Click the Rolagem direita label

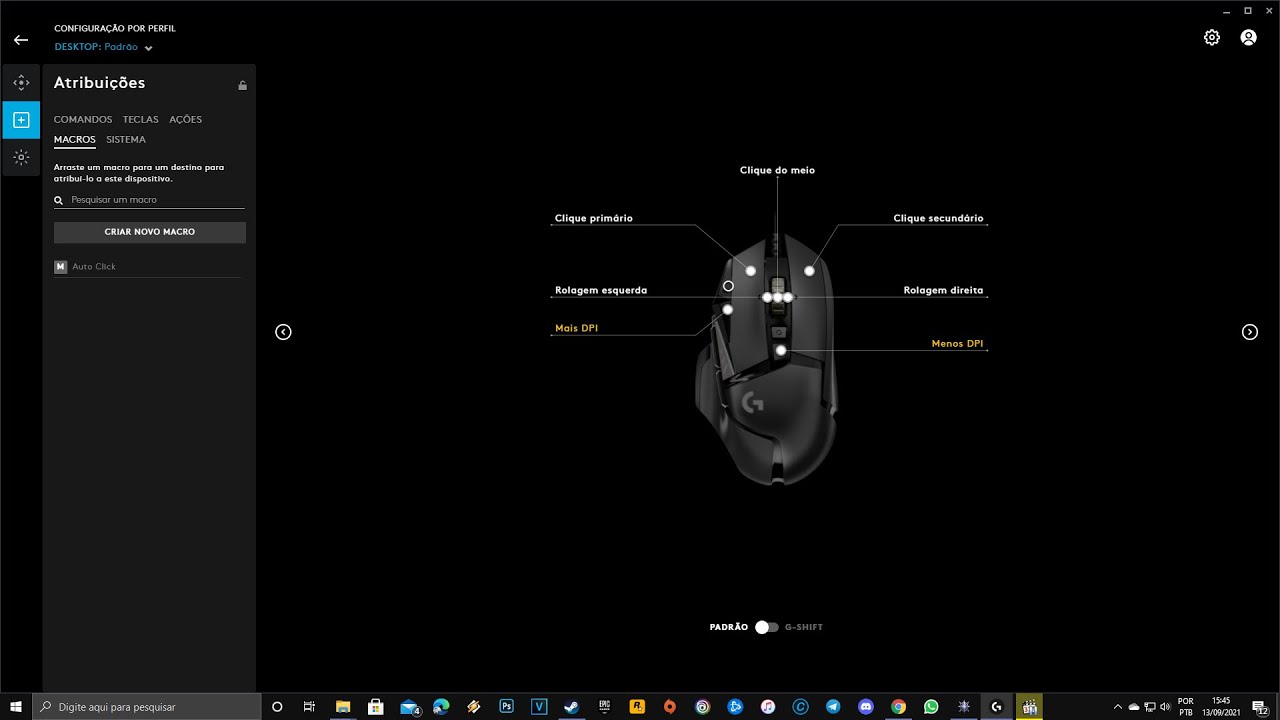(x=943, y=290)
